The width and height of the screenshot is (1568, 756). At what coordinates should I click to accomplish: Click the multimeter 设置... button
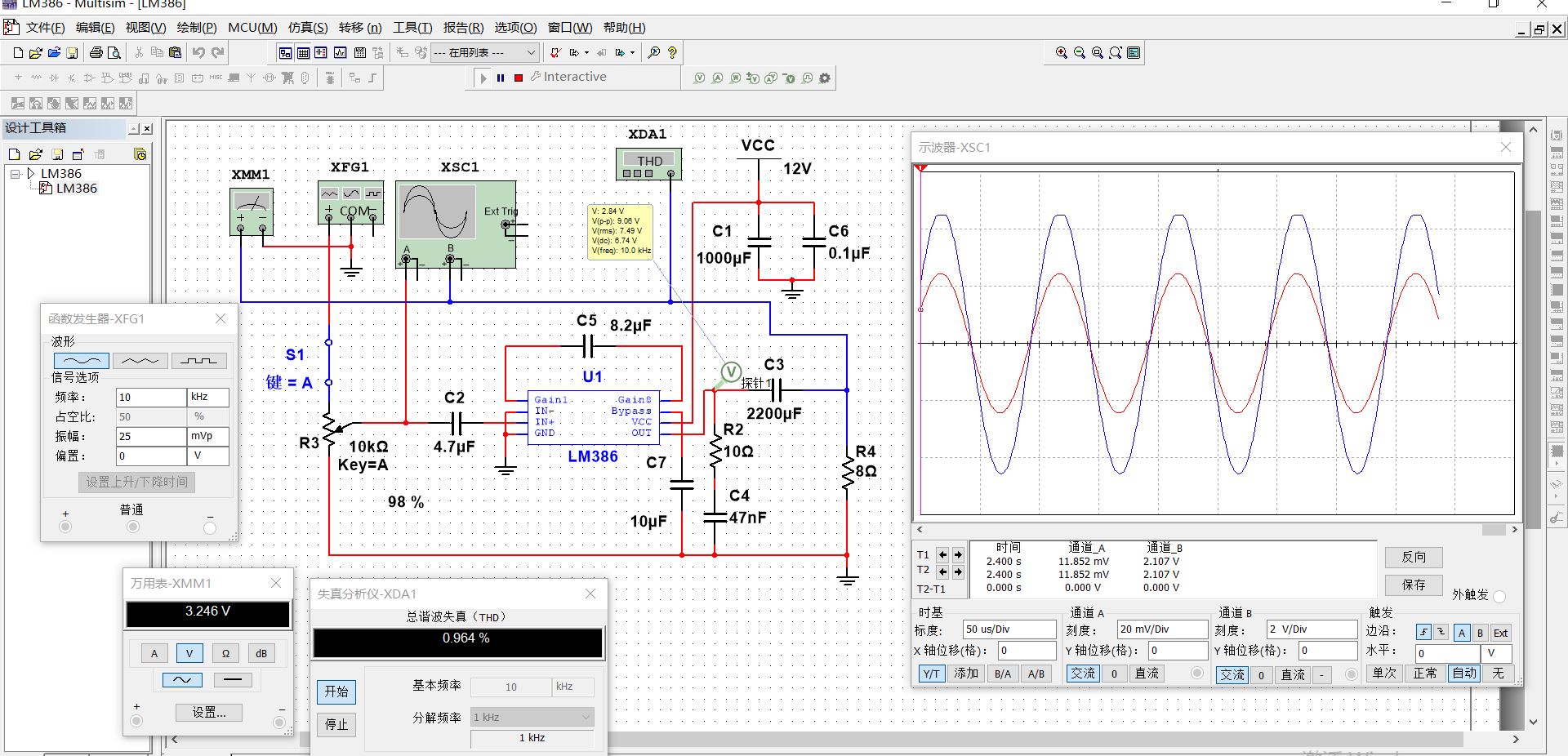coord(209,713)
